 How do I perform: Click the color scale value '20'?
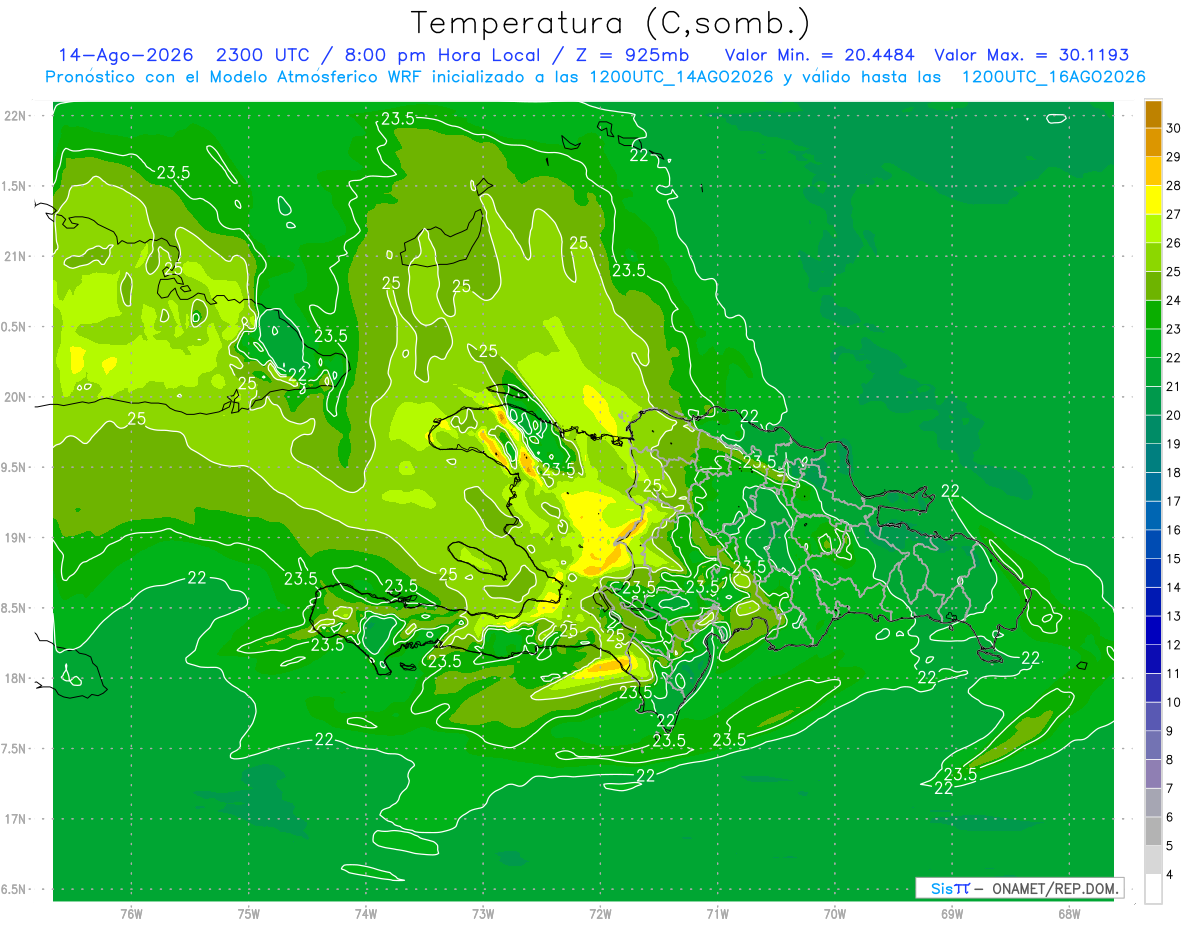coord(1174,415)
